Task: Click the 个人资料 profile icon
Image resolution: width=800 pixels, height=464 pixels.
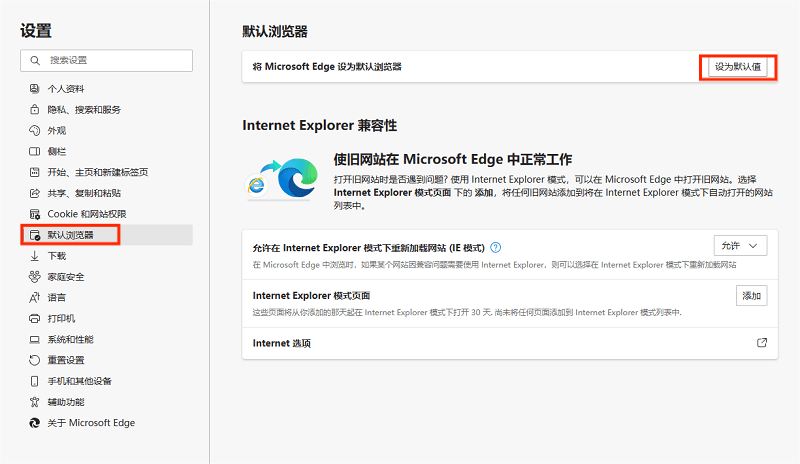Action: [x=34, y=89]
